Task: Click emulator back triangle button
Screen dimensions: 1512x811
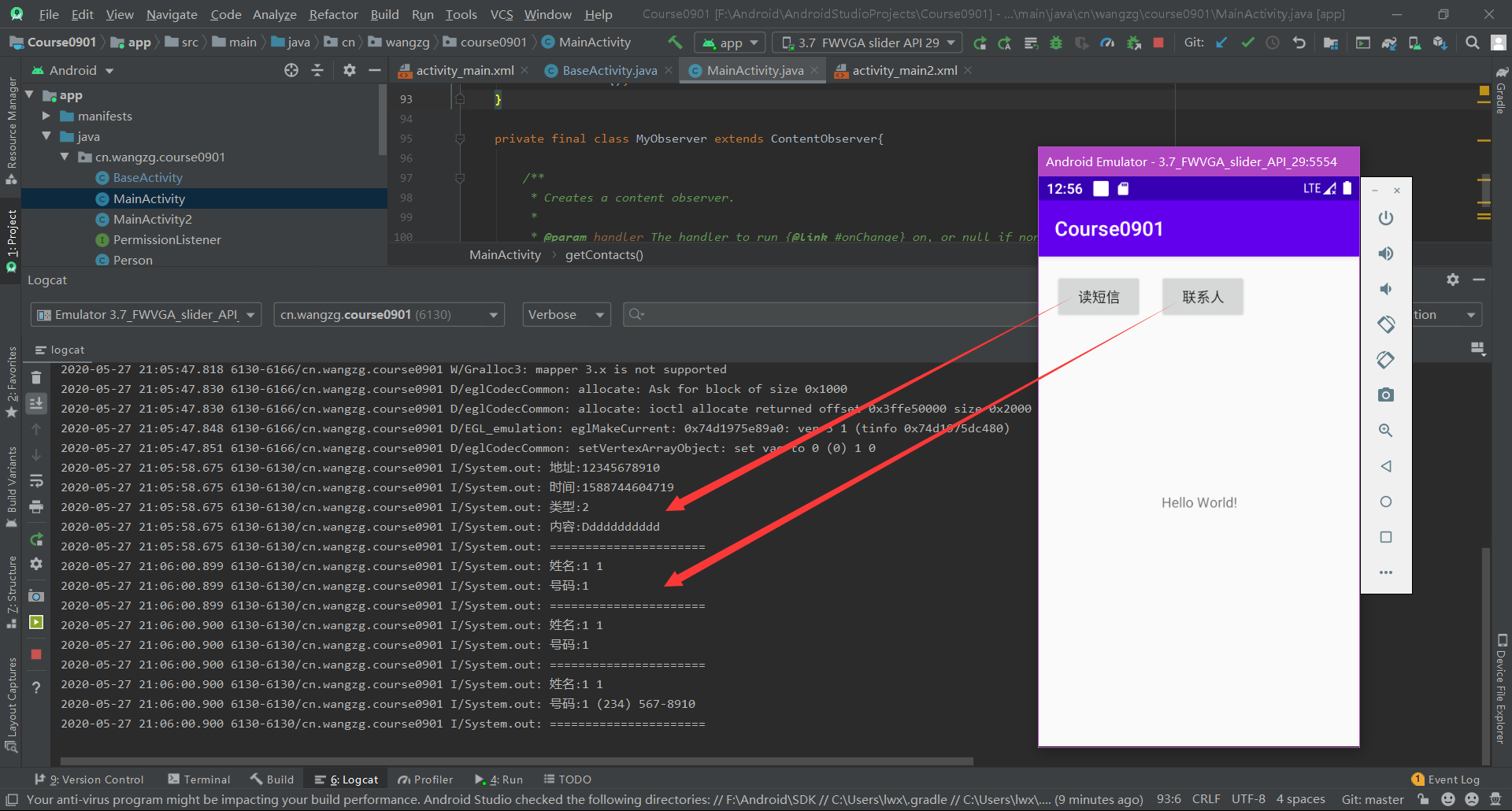Action: click(x=1386, y=466)
